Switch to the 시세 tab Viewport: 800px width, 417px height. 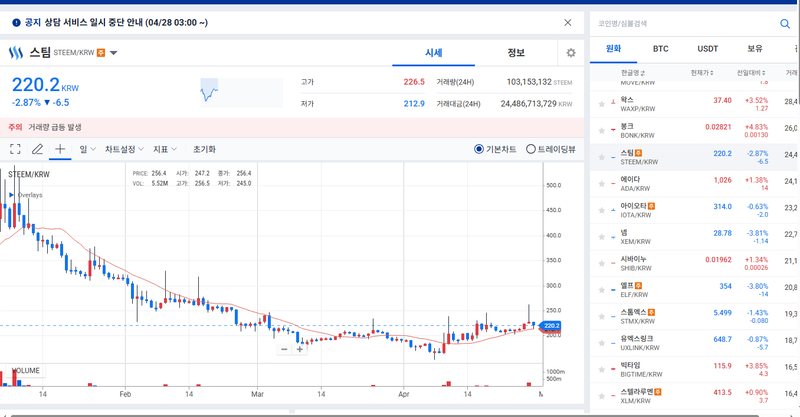pos(433,53)
